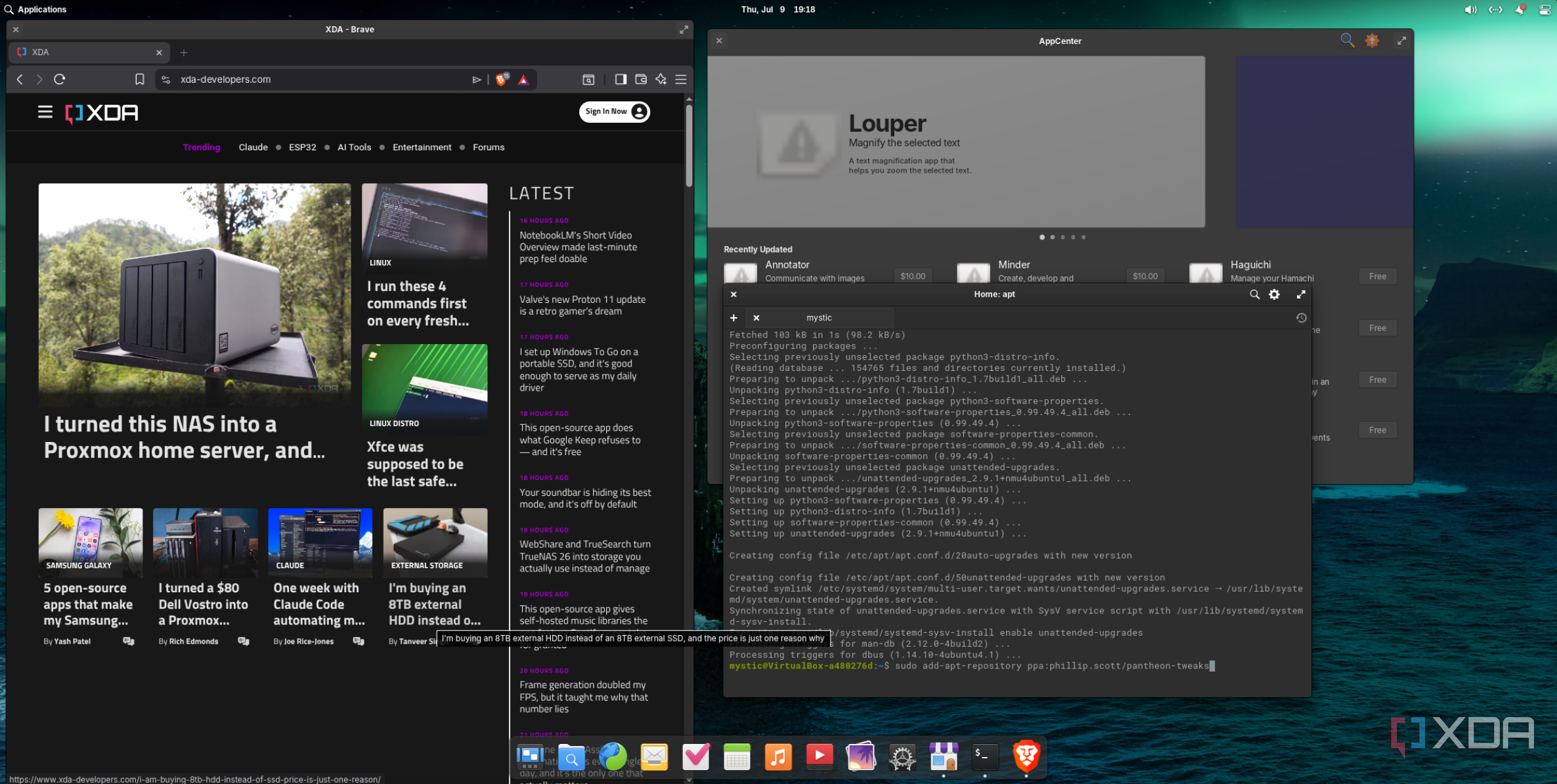Open the Leo AI sparkle icon

(661, 79)
